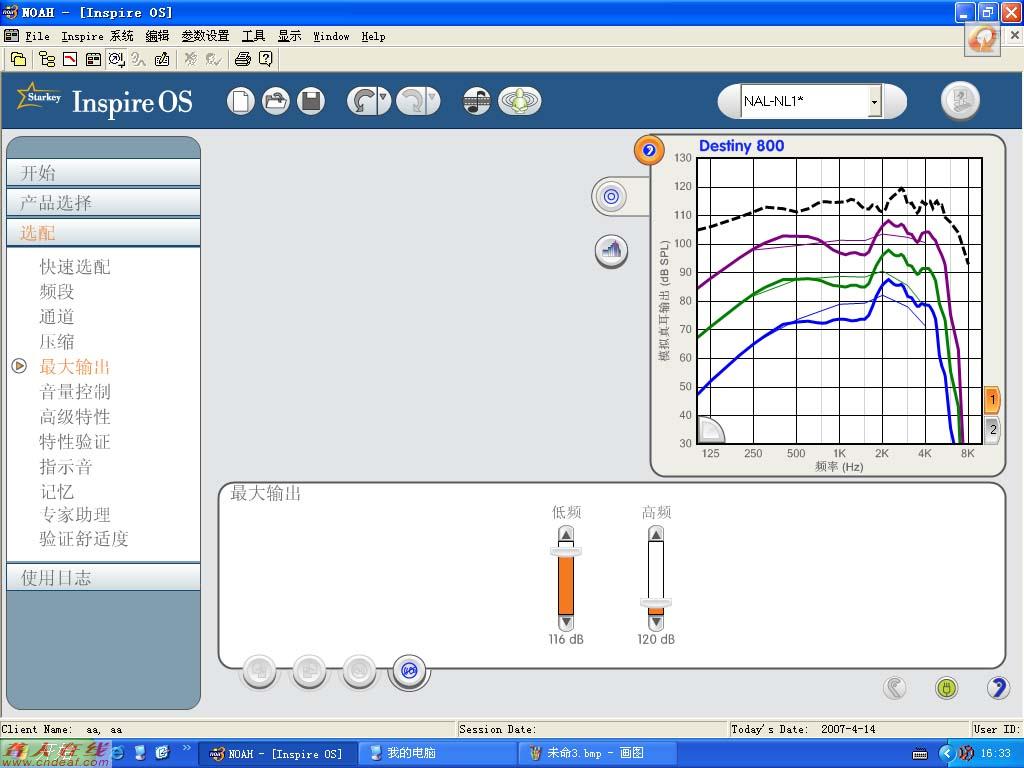Click the tree hierarchy icon in NOAH toolbar
The image size is (1024, 768).
click(x=47, y=59)
